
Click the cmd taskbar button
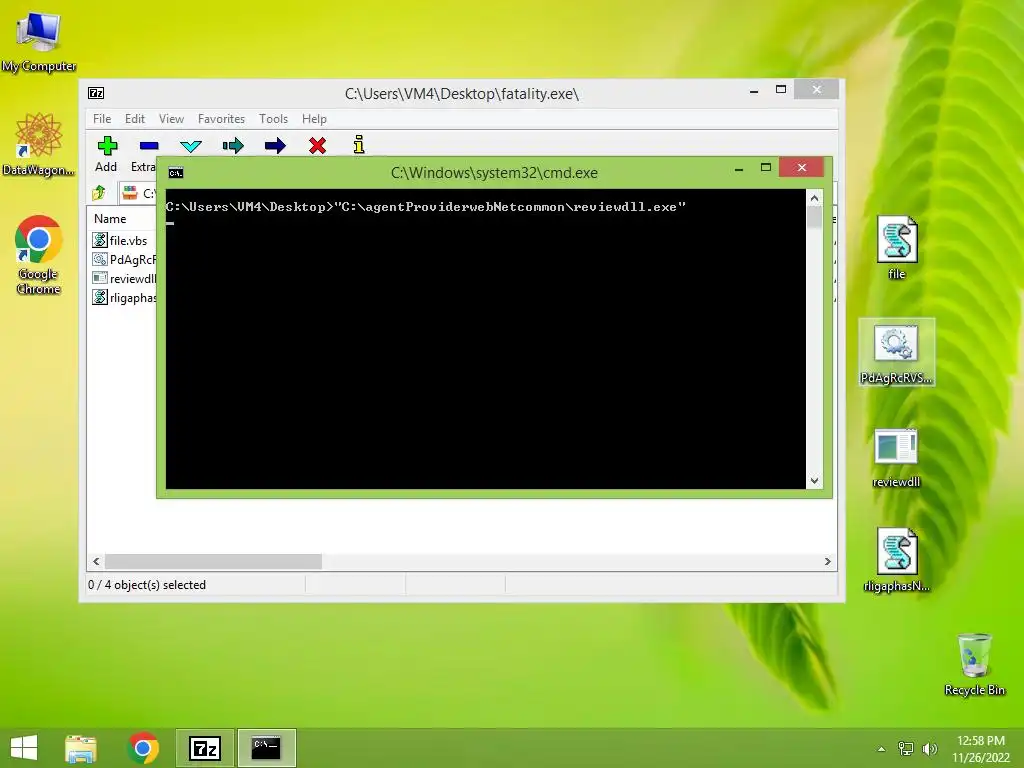(266, 748)
